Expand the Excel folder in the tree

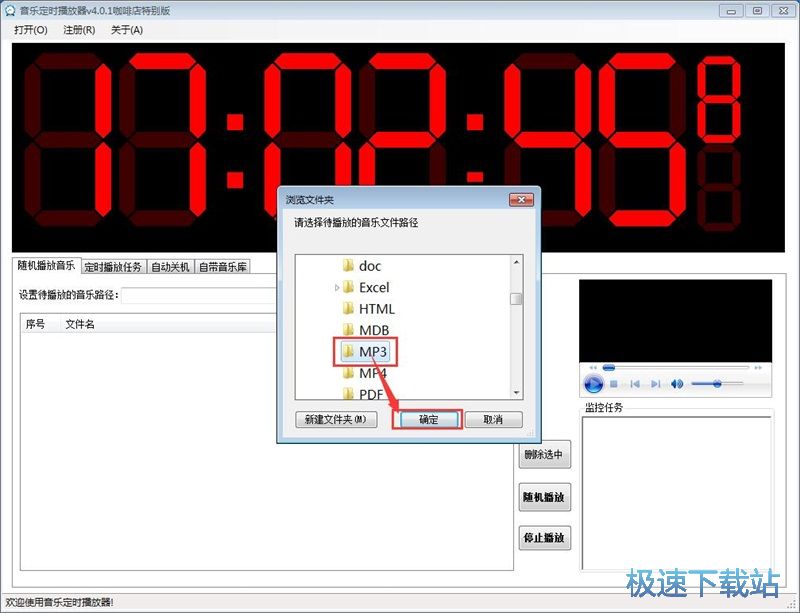point(337,287)
